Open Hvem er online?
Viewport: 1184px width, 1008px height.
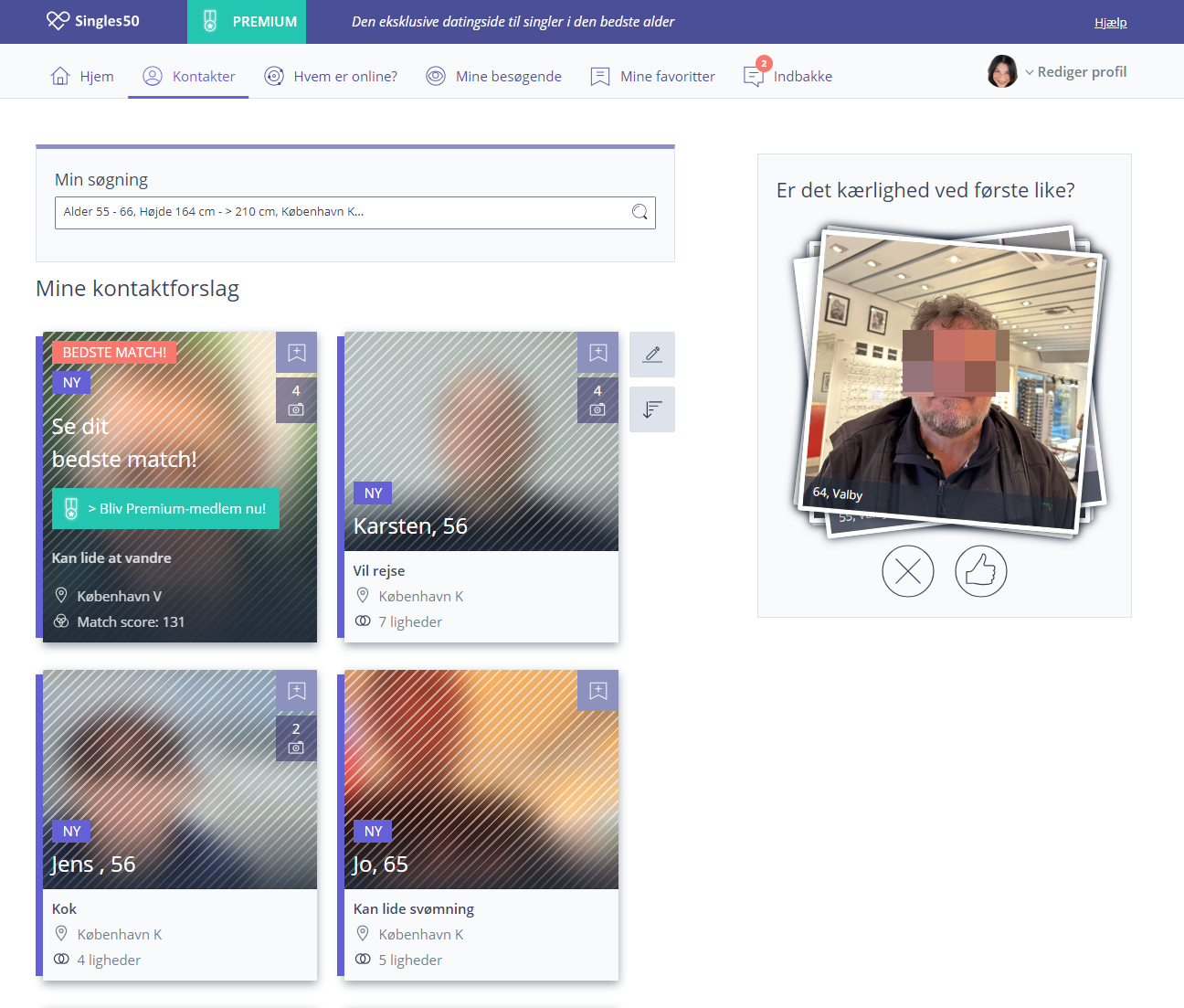point(331,76)
